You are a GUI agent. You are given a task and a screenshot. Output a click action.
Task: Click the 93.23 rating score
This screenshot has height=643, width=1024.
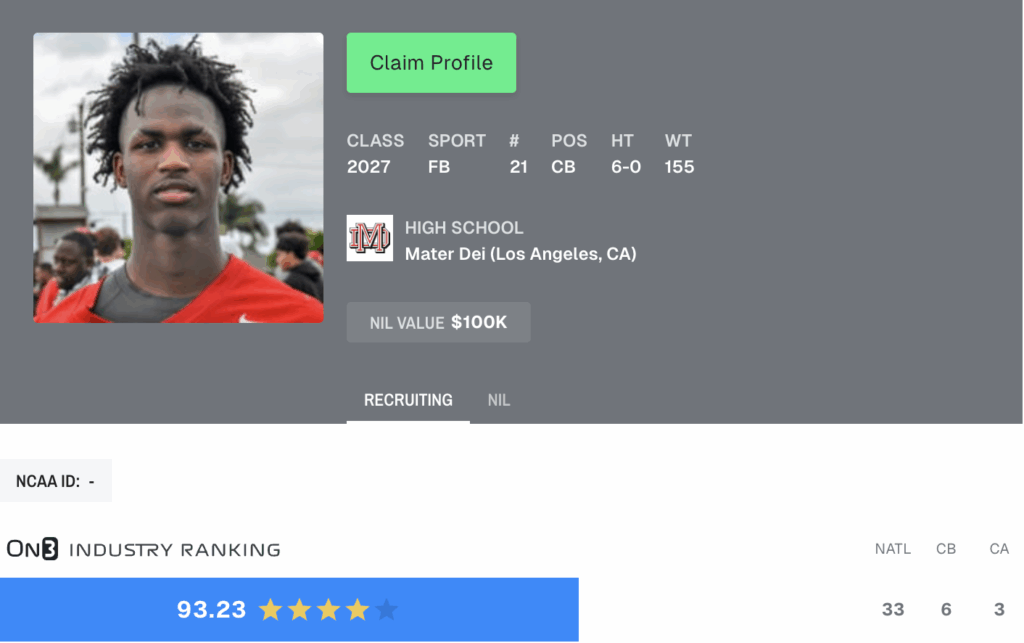tap(211, 610)
